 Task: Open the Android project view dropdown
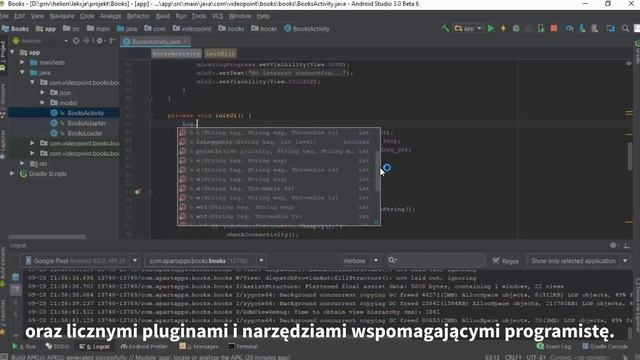click(40, 41)
